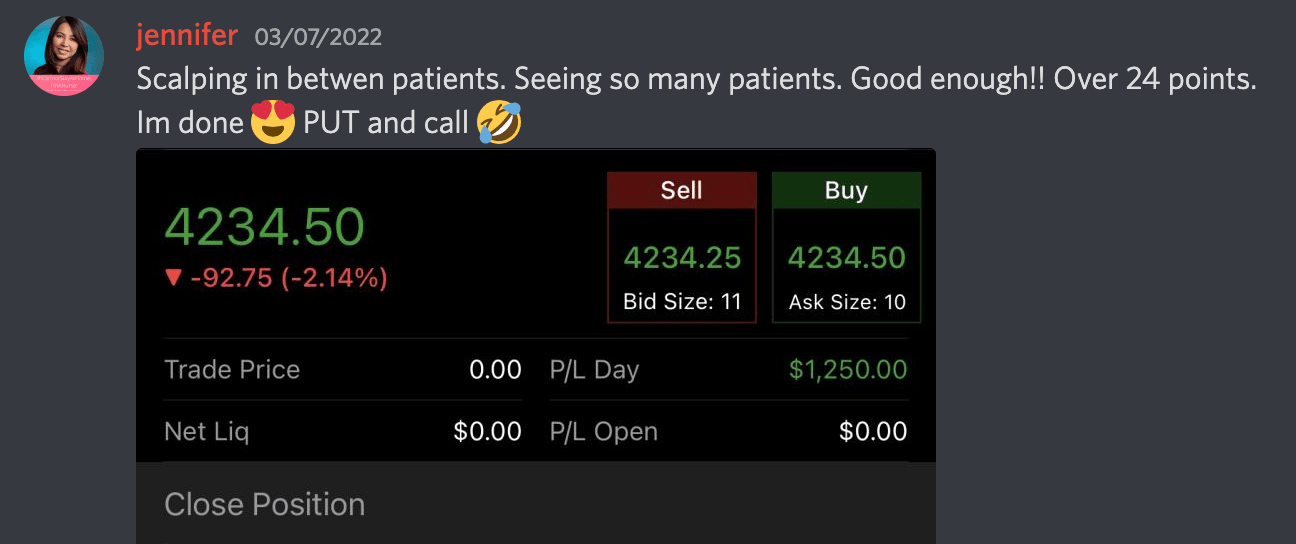Click the 4234.25 sell bid price
Image resolution: width=1296 pixels, height=544 pixels.
click(x=682, y=258)
